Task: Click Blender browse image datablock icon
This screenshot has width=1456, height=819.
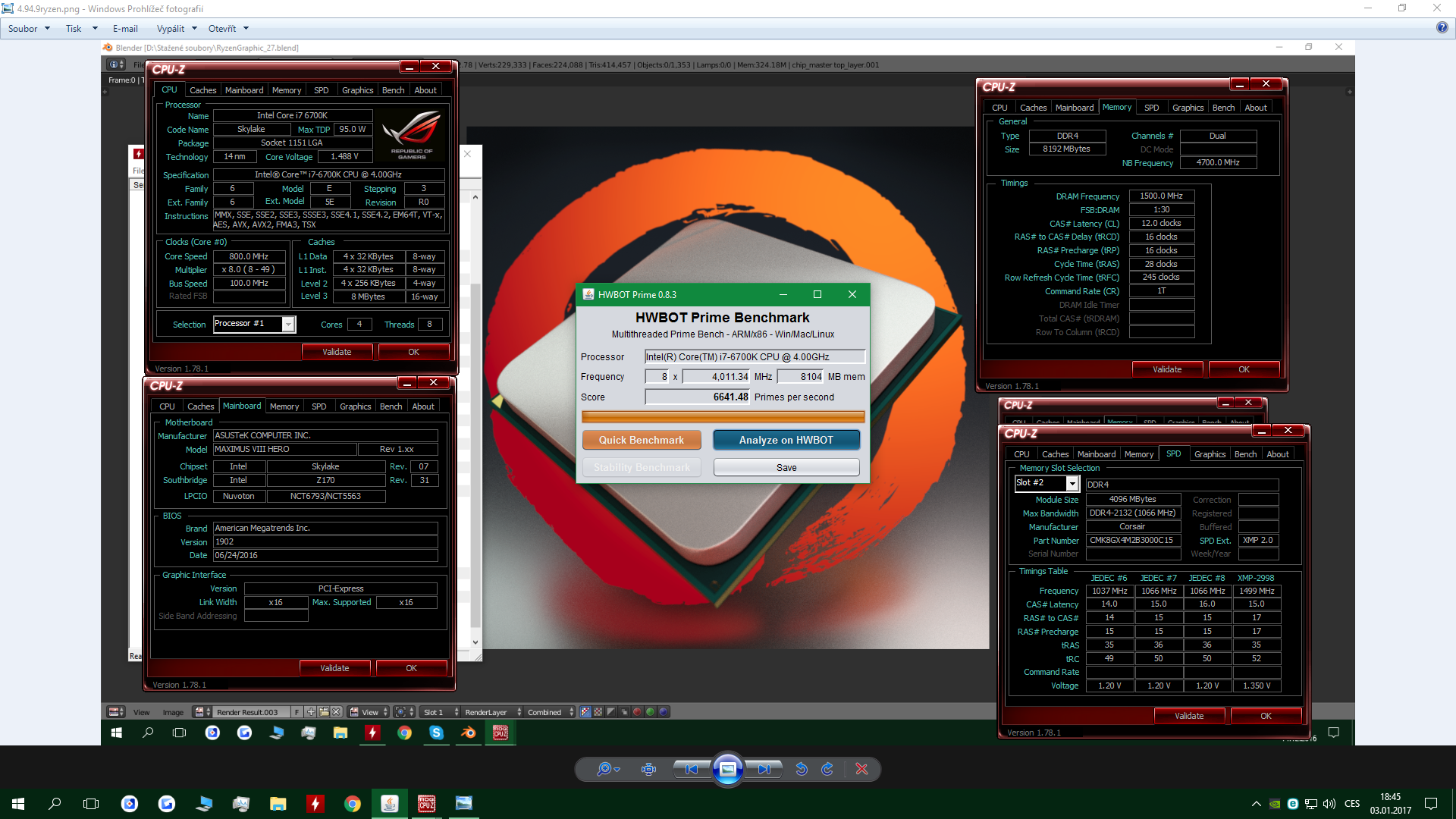Action: [x=202, y=712]
